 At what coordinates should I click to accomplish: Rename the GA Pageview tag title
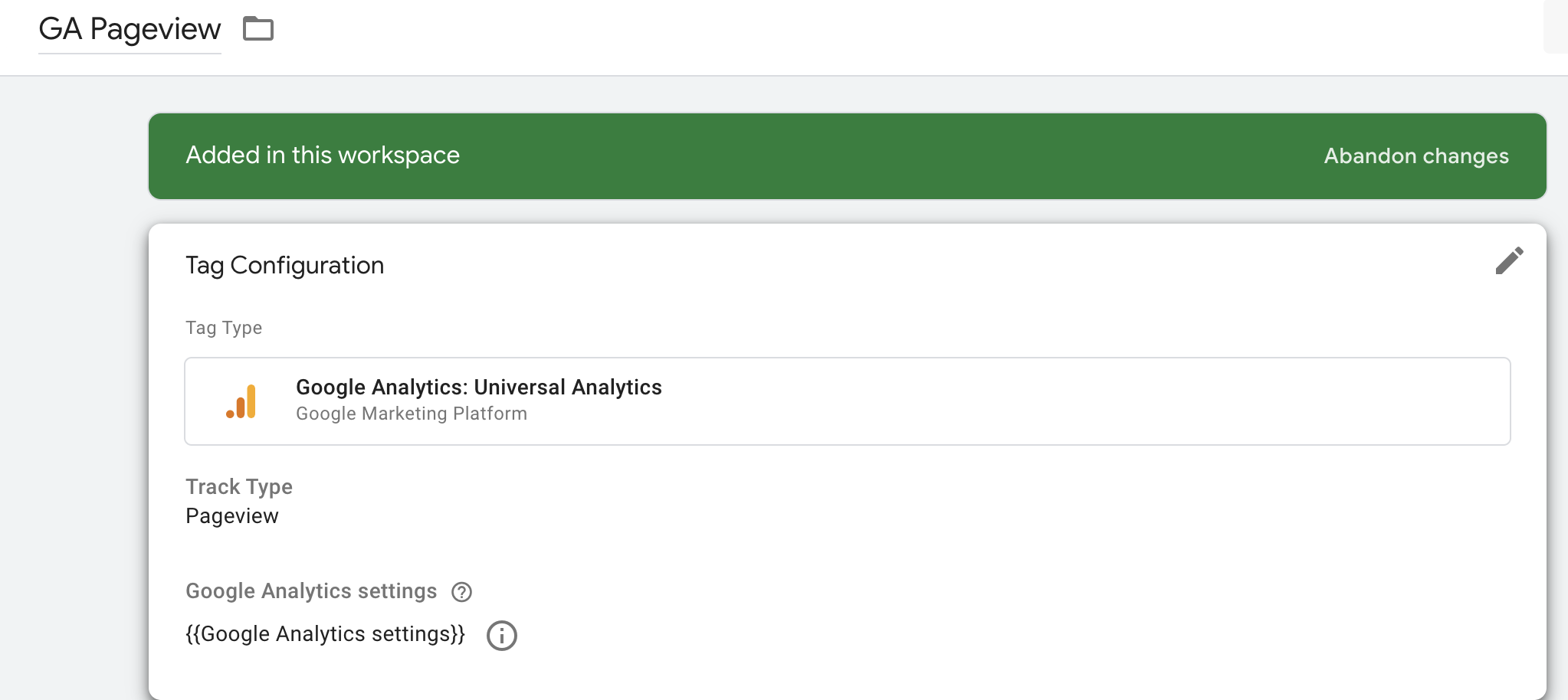coord(130,29)
